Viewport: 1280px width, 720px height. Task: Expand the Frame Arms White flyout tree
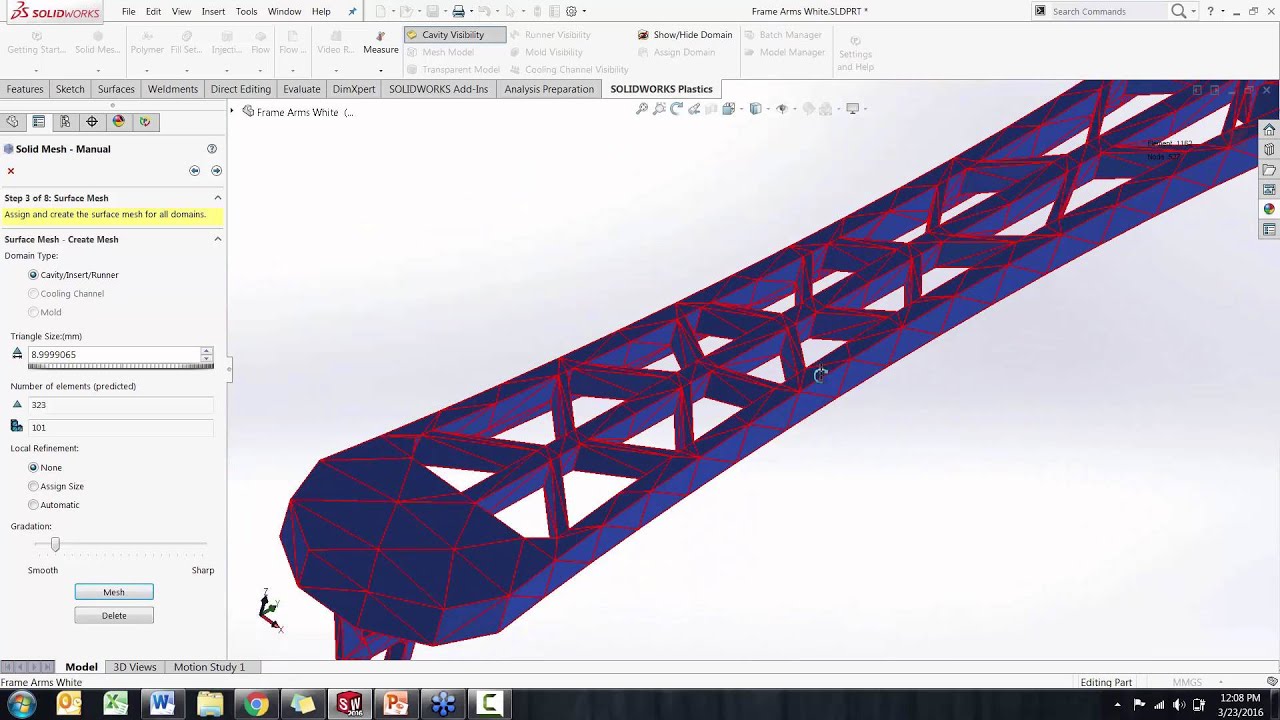pyautogui.click(x=232, y=111)
